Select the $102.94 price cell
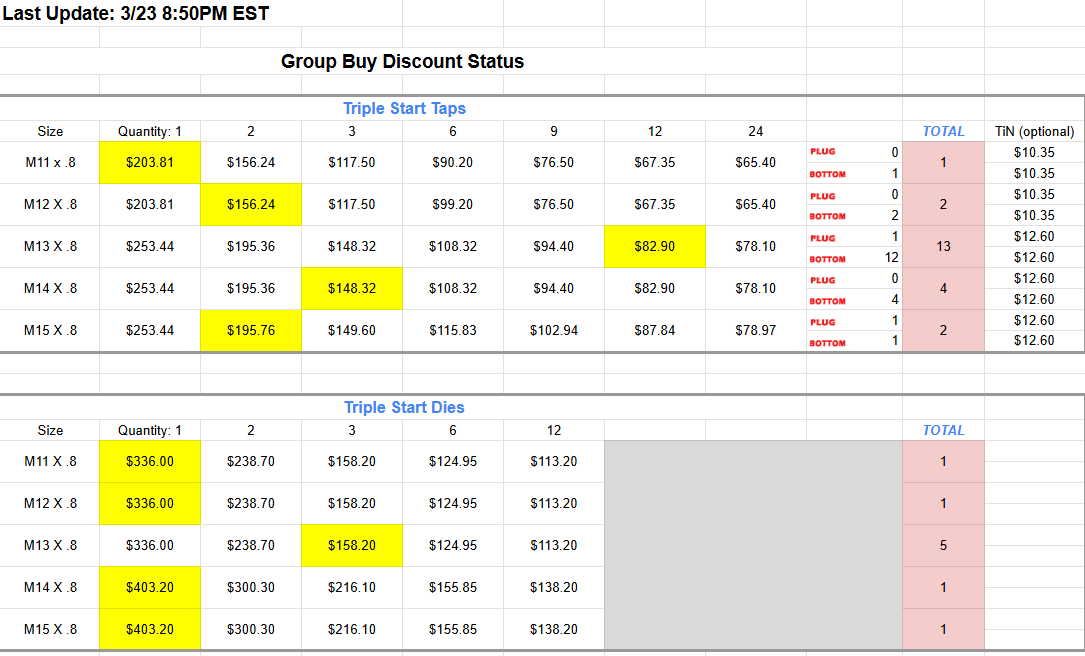 [554, 330]
